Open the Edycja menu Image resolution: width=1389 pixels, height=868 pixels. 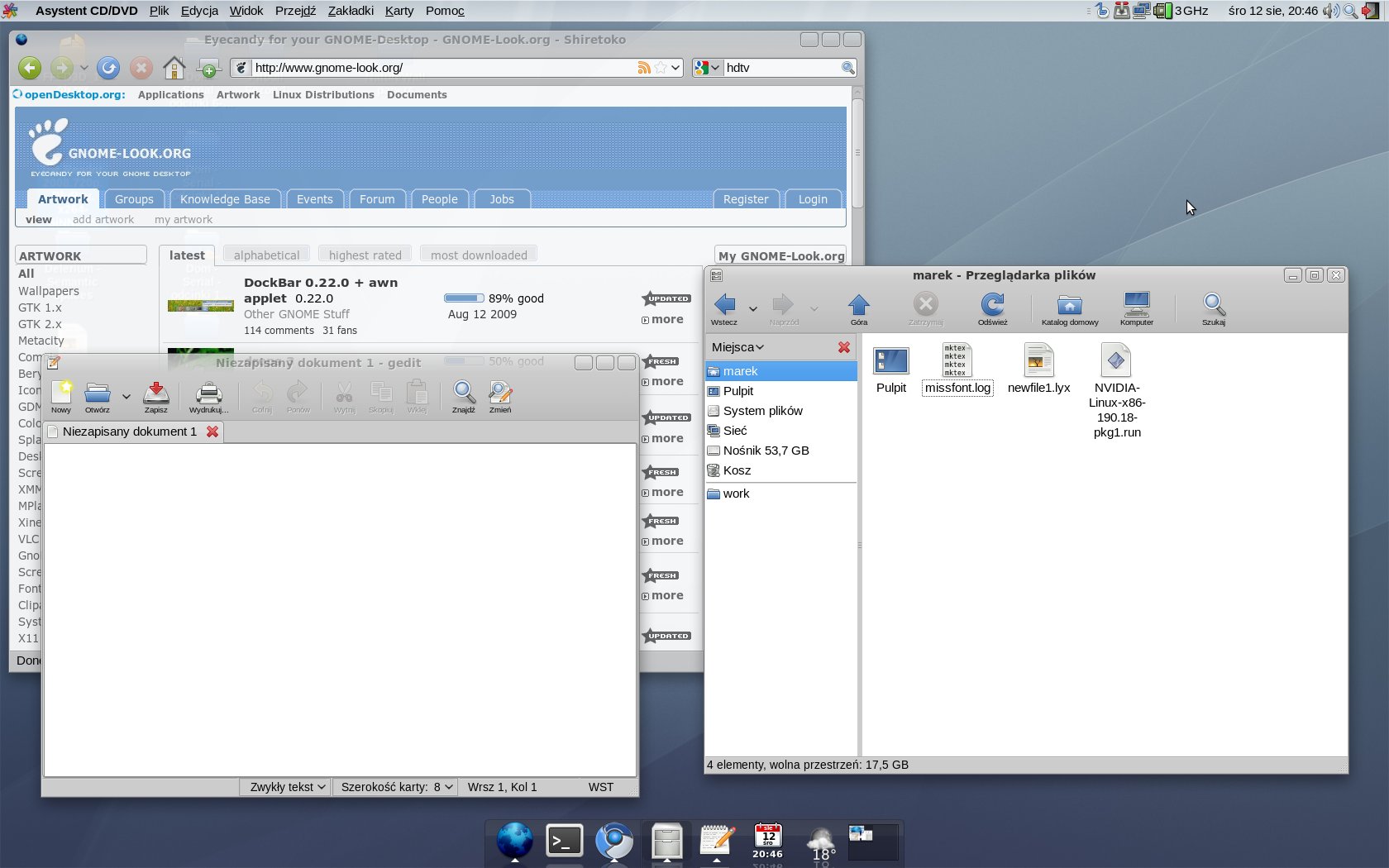point(199,11)
